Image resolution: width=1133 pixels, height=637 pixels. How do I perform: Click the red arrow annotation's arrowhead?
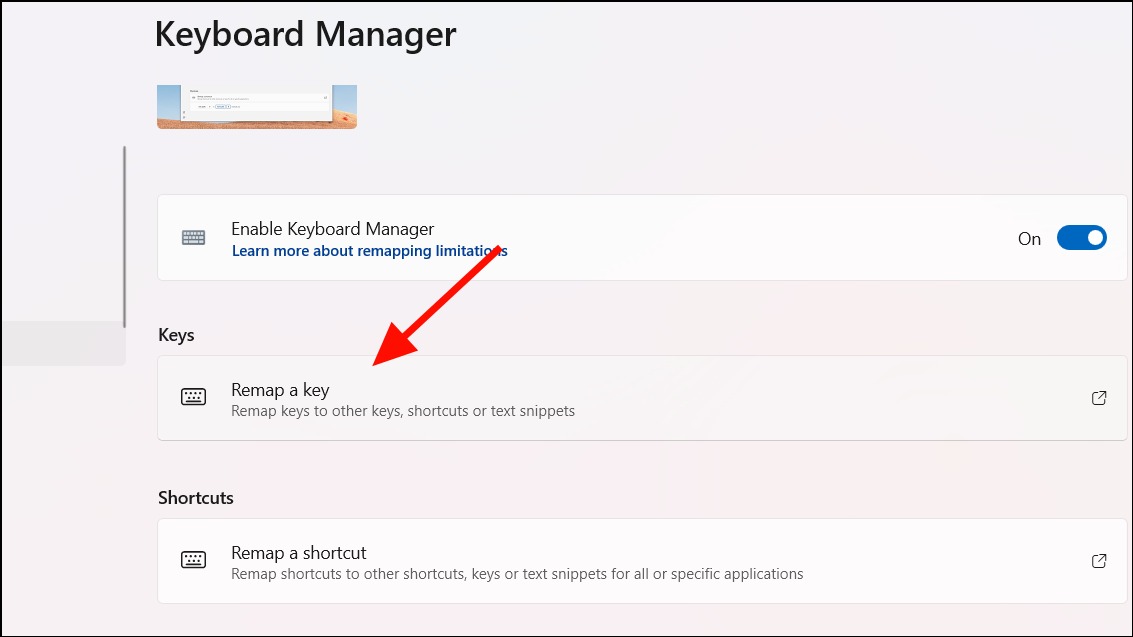(395, 343)
